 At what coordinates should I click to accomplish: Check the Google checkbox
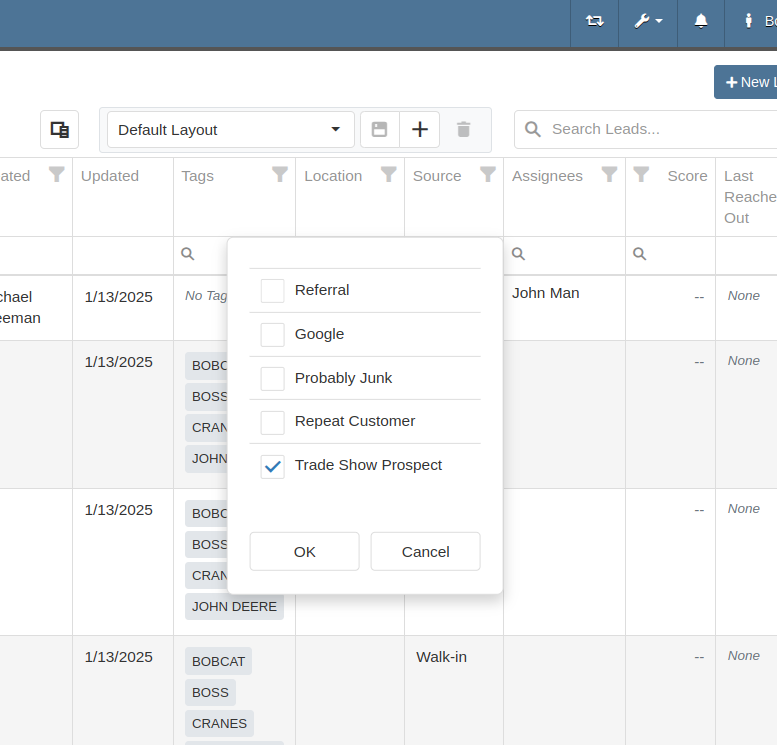(x=273, y=335)
